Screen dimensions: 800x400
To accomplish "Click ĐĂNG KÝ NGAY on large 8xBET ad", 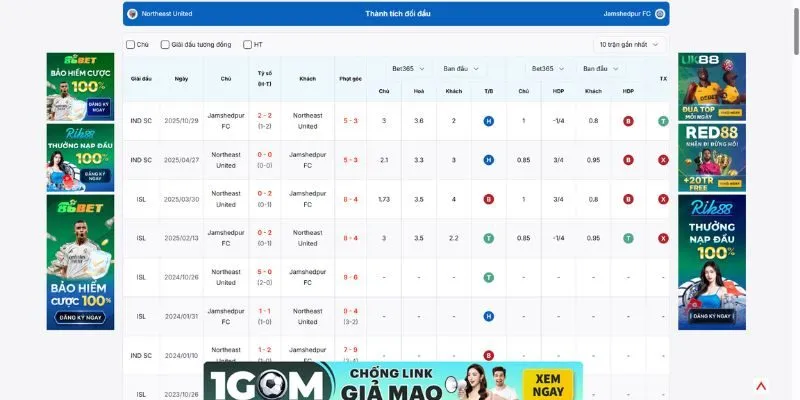I will [80, 317].
